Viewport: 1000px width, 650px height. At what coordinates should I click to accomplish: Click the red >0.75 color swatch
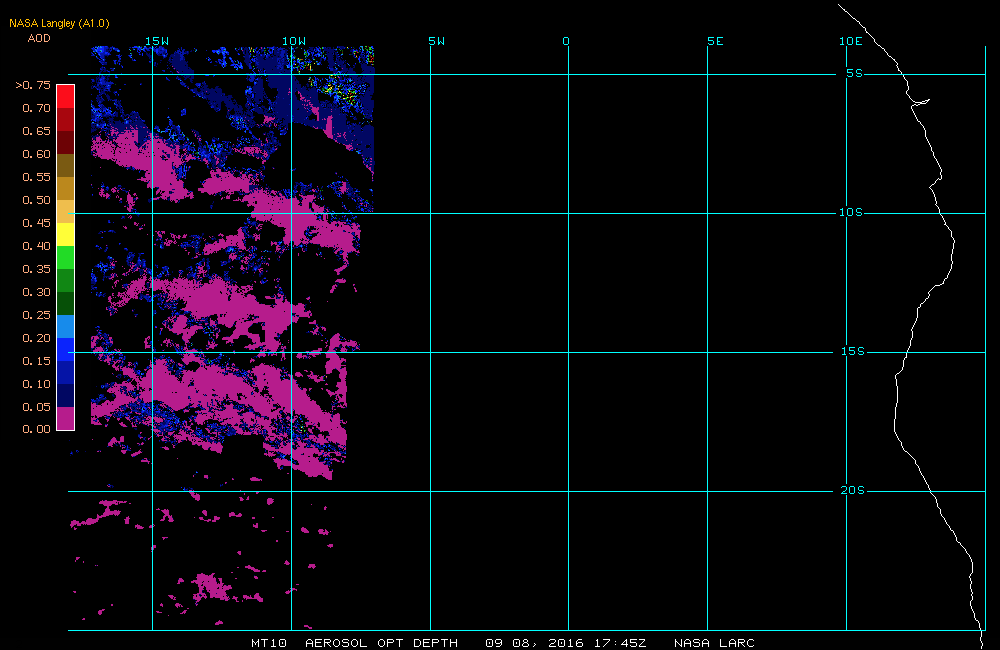[66, 96]
